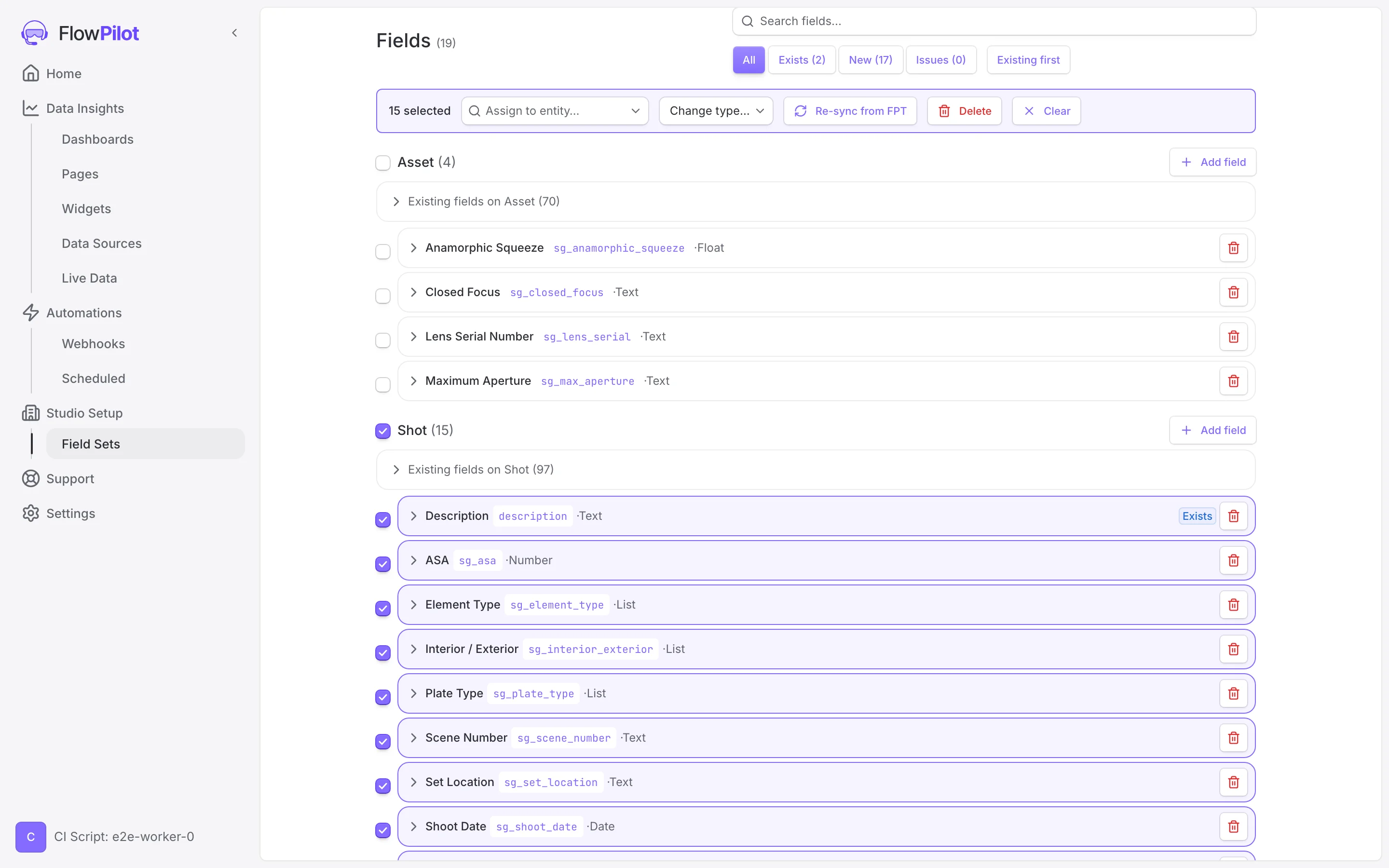
Task: Select the Exists (2) filter tab
Action: pos(802,60)
